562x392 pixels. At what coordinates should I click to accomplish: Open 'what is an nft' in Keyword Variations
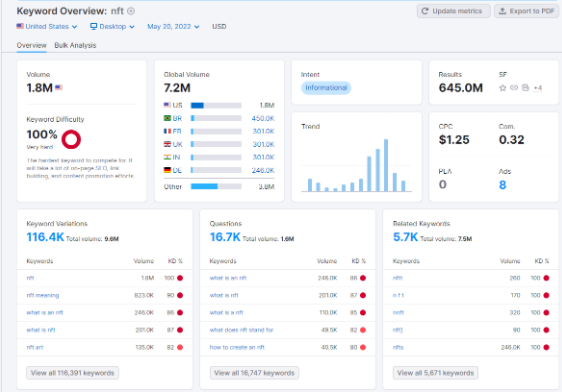point(45,312)
